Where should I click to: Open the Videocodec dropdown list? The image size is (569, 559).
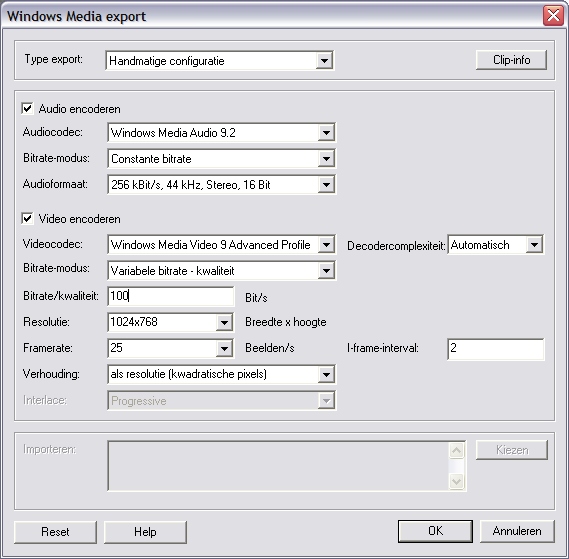point(221,245)
